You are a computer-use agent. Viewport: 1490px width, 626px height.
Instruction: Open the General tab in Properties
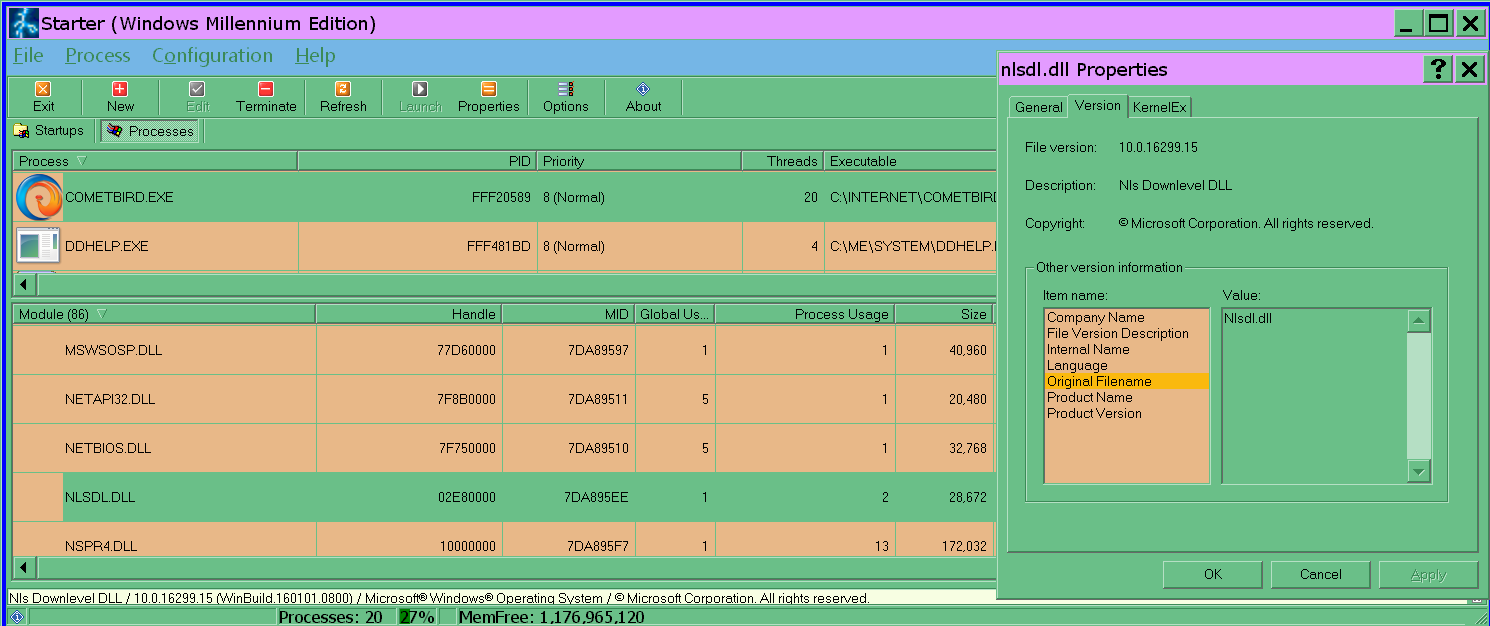click(x=1038, y=107)
